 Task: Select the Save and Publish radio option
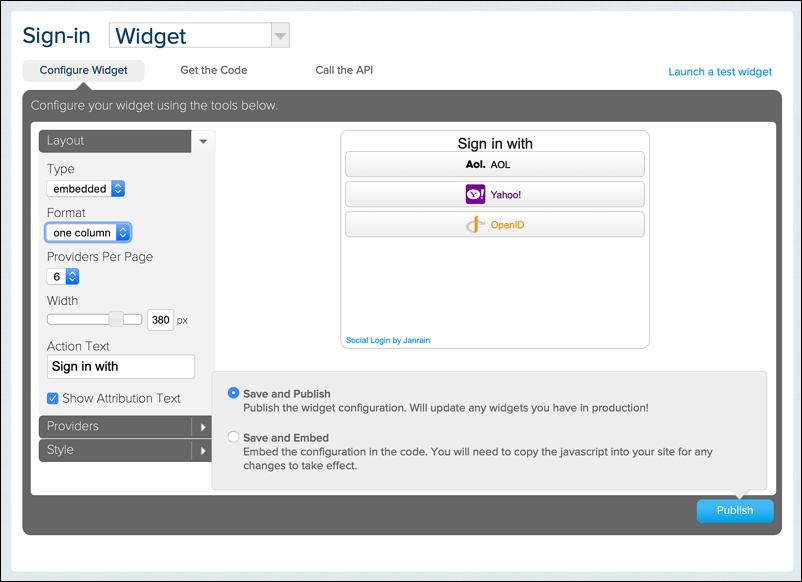coord(234,394)
